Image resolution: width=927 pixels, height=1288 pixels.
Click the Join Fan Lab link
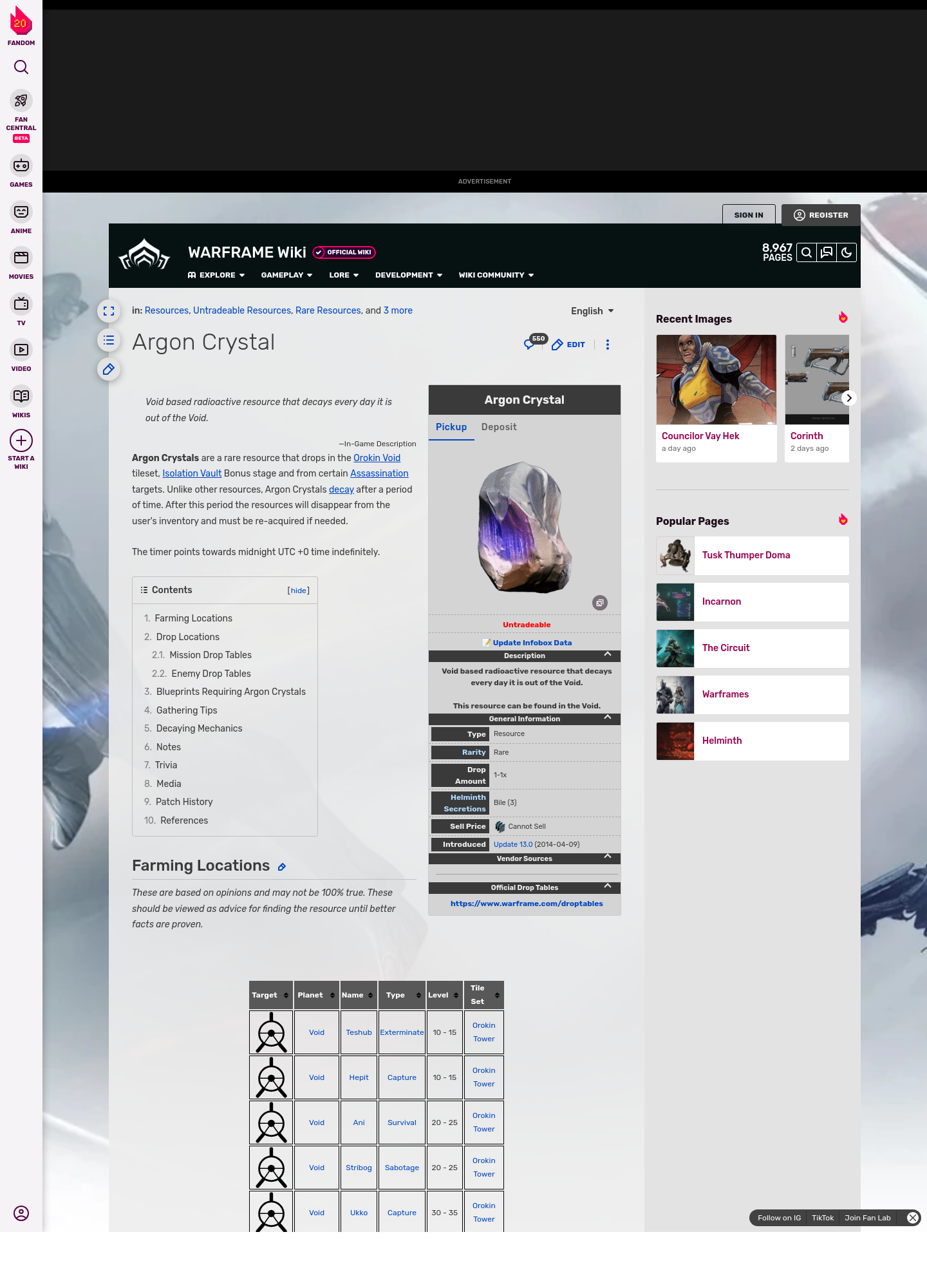pos(867,1218)
